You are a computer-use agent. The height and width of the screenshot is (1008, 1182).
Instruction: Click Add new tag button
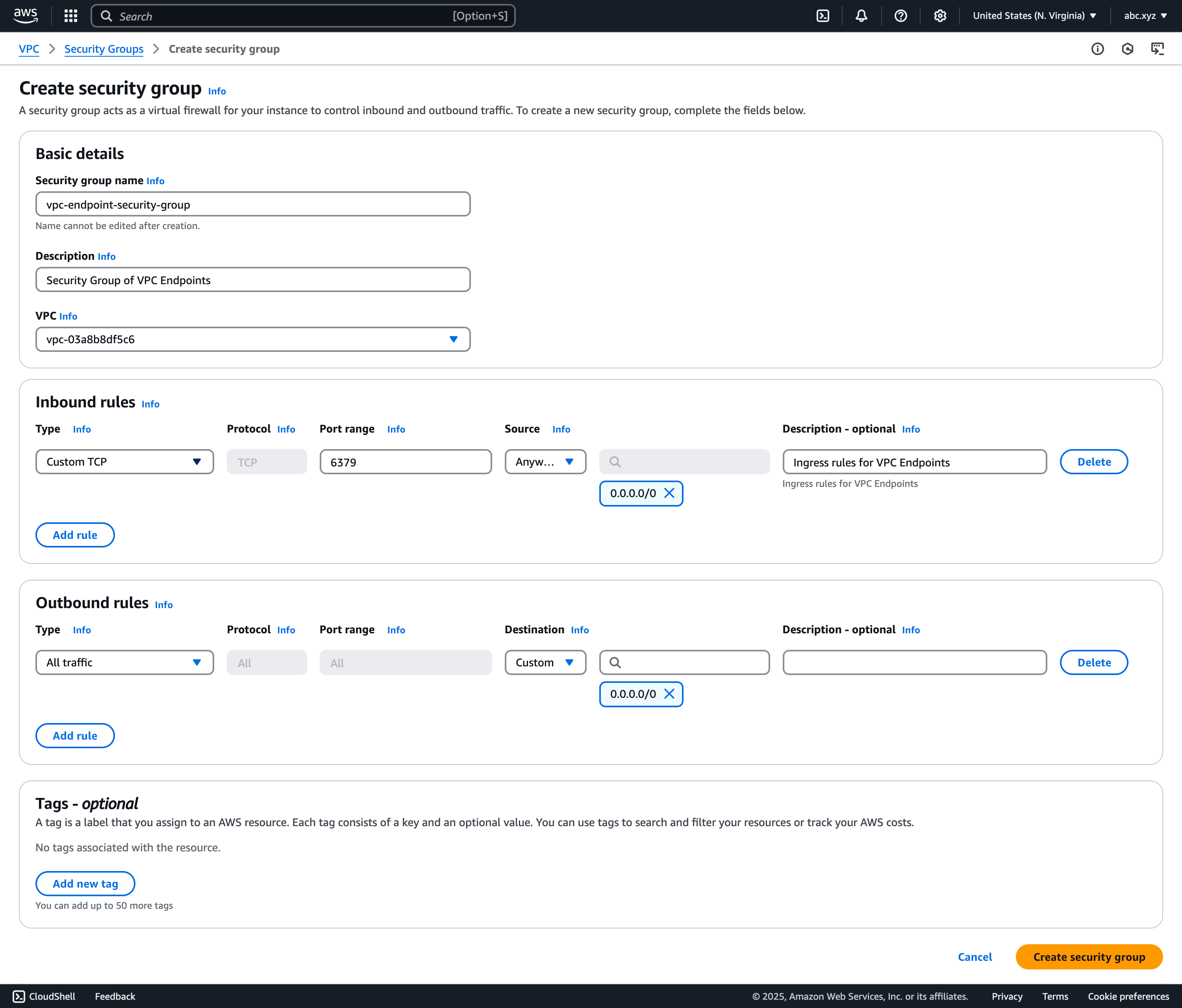(85, 883)
